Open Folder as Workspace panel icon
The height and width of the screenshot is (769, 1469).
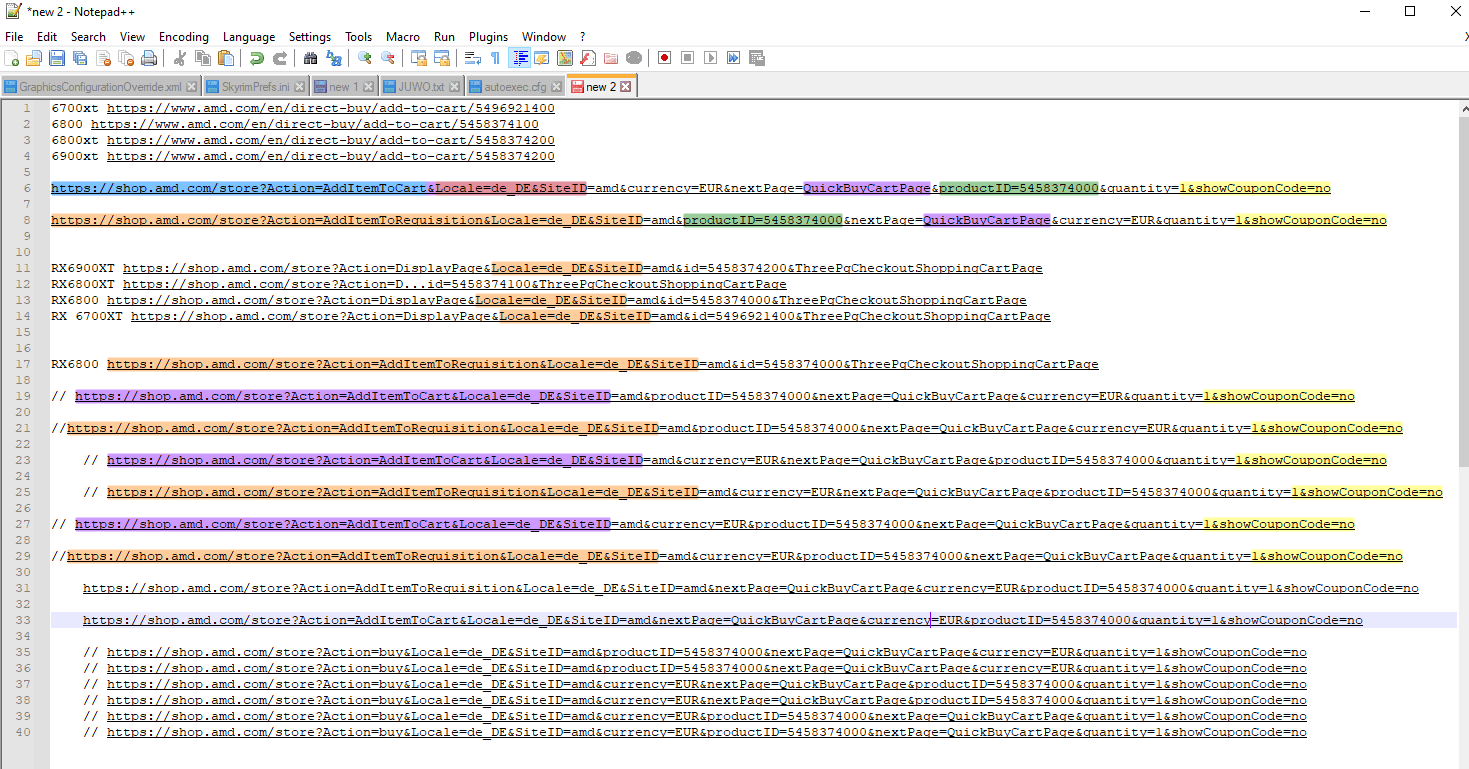tap(611, 58)
